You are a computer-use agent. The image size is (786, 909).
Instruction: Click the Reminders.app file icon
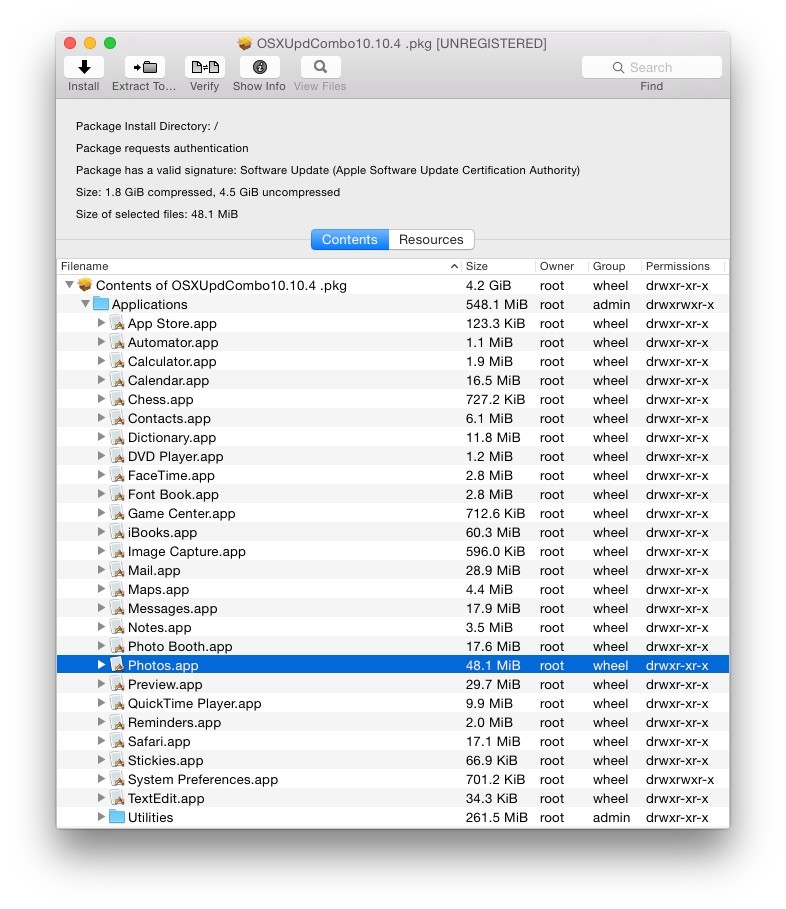117,722
